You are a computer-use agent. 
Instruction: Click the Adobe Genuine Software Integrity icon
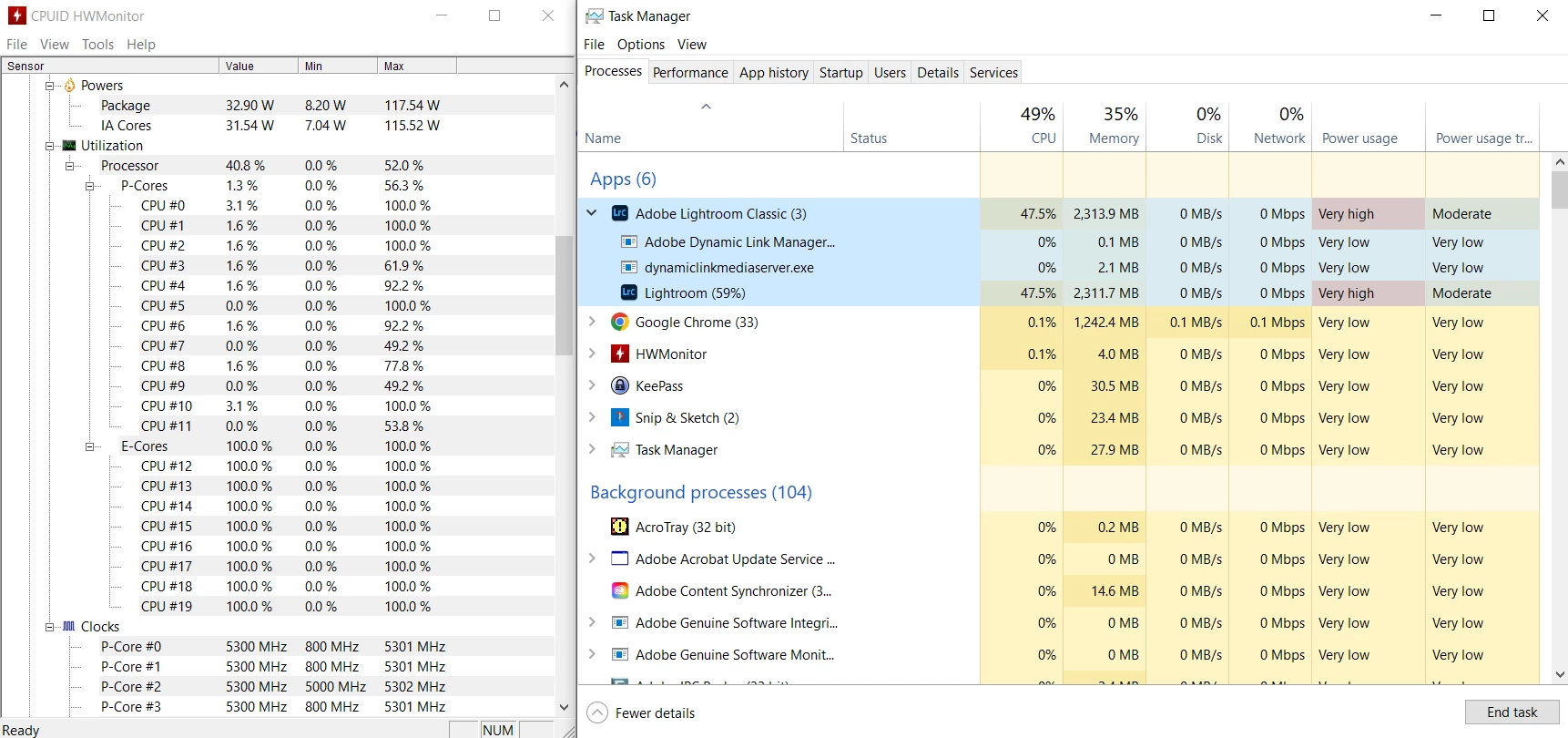coord(620,622)
